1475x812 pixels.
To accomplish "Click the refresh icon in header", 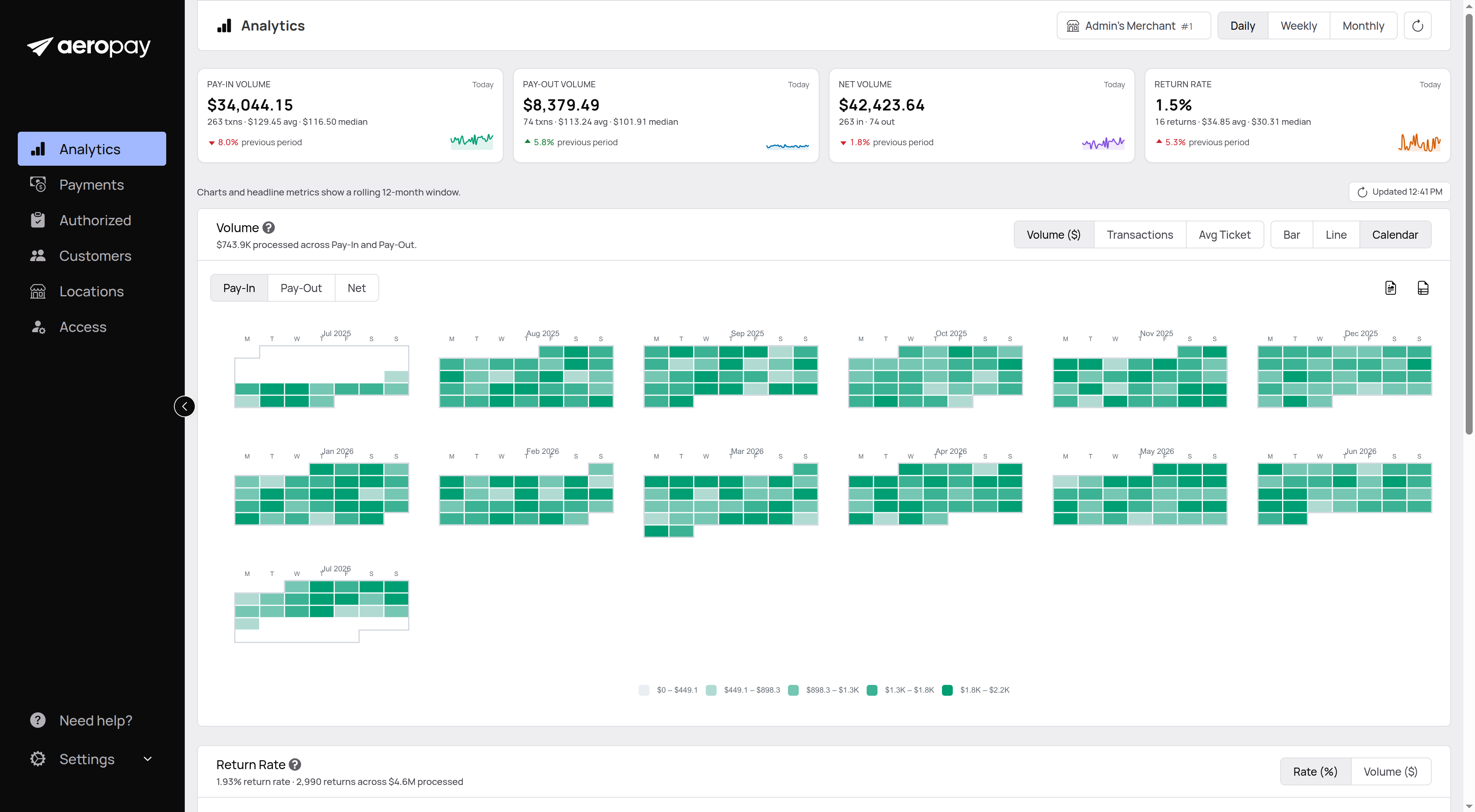I will pos(1418,26).
